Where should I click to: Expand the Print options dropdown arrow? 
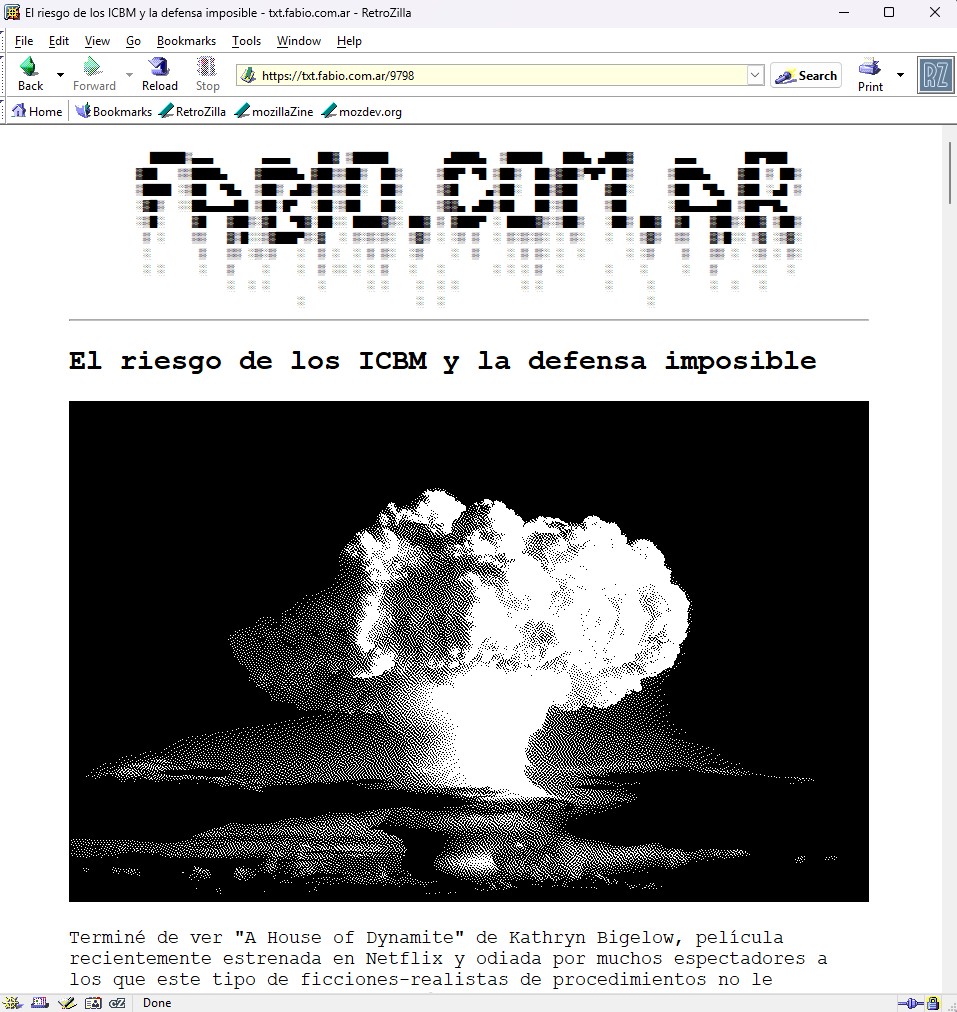900,75
